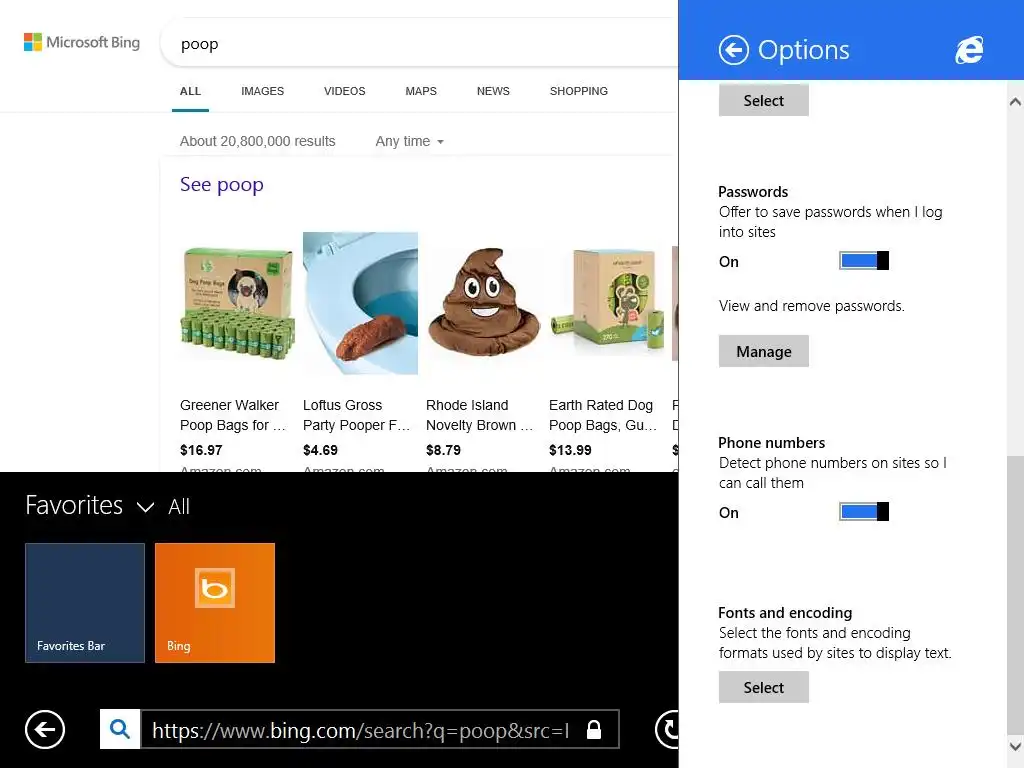Click the Bing search box
The height and width of the screenshot is (768, 1024).
pyautogui.click(x=418, y=44)
